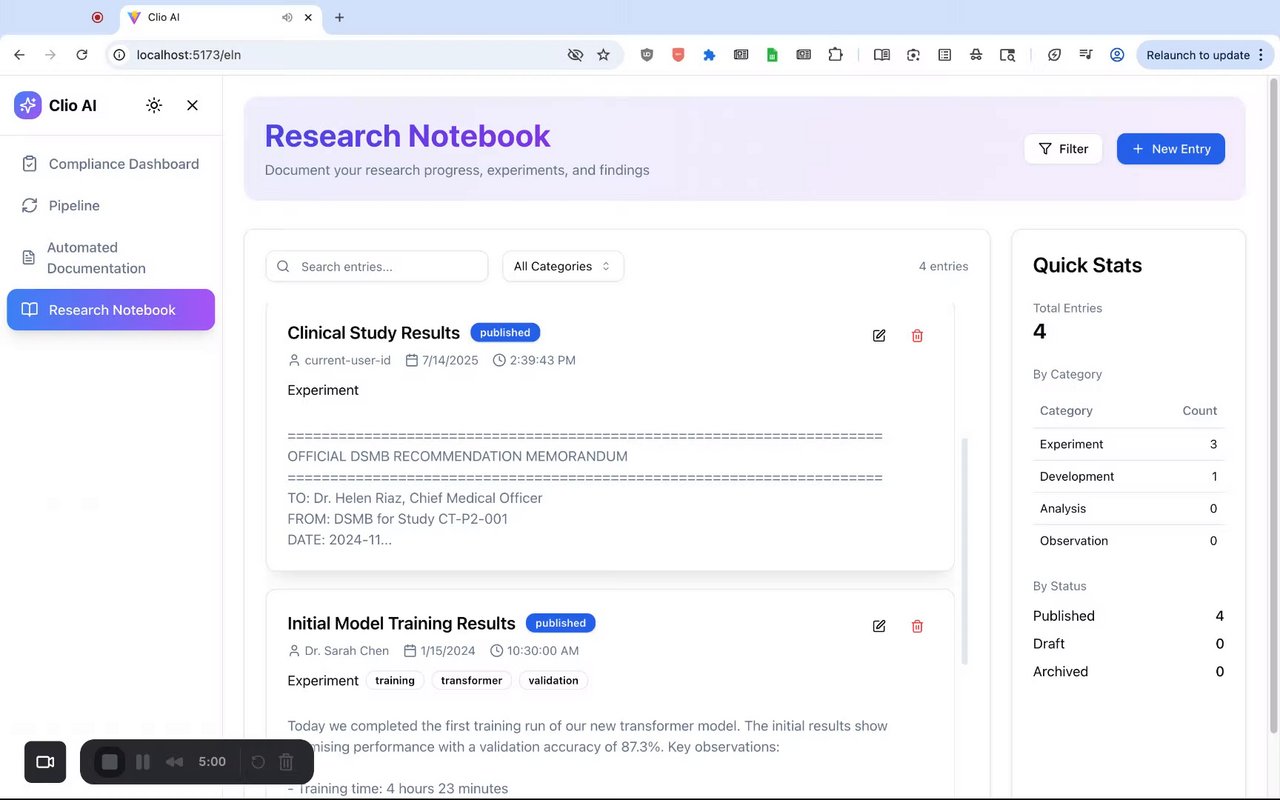Discard recording with trash icon
Viewport: 1280px width, 800px height.
pyautogui.click(x=286, y=762)
